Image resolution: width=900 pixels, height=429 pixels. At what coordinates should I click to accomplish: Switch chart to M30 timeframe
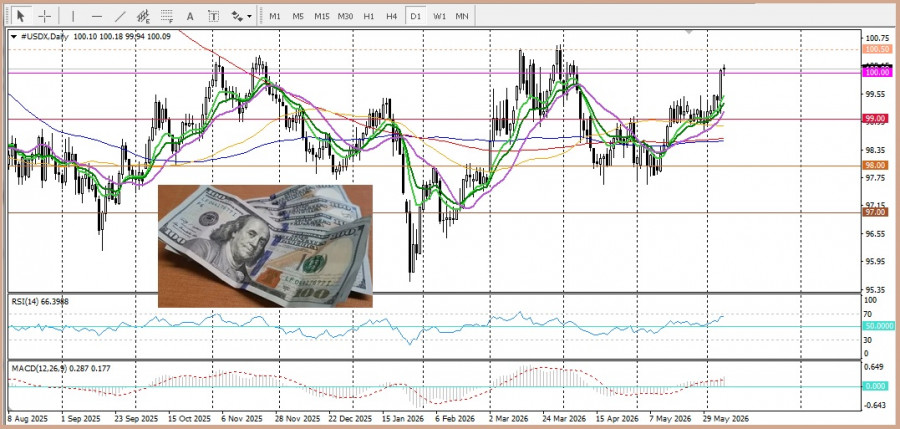point(345,16)
